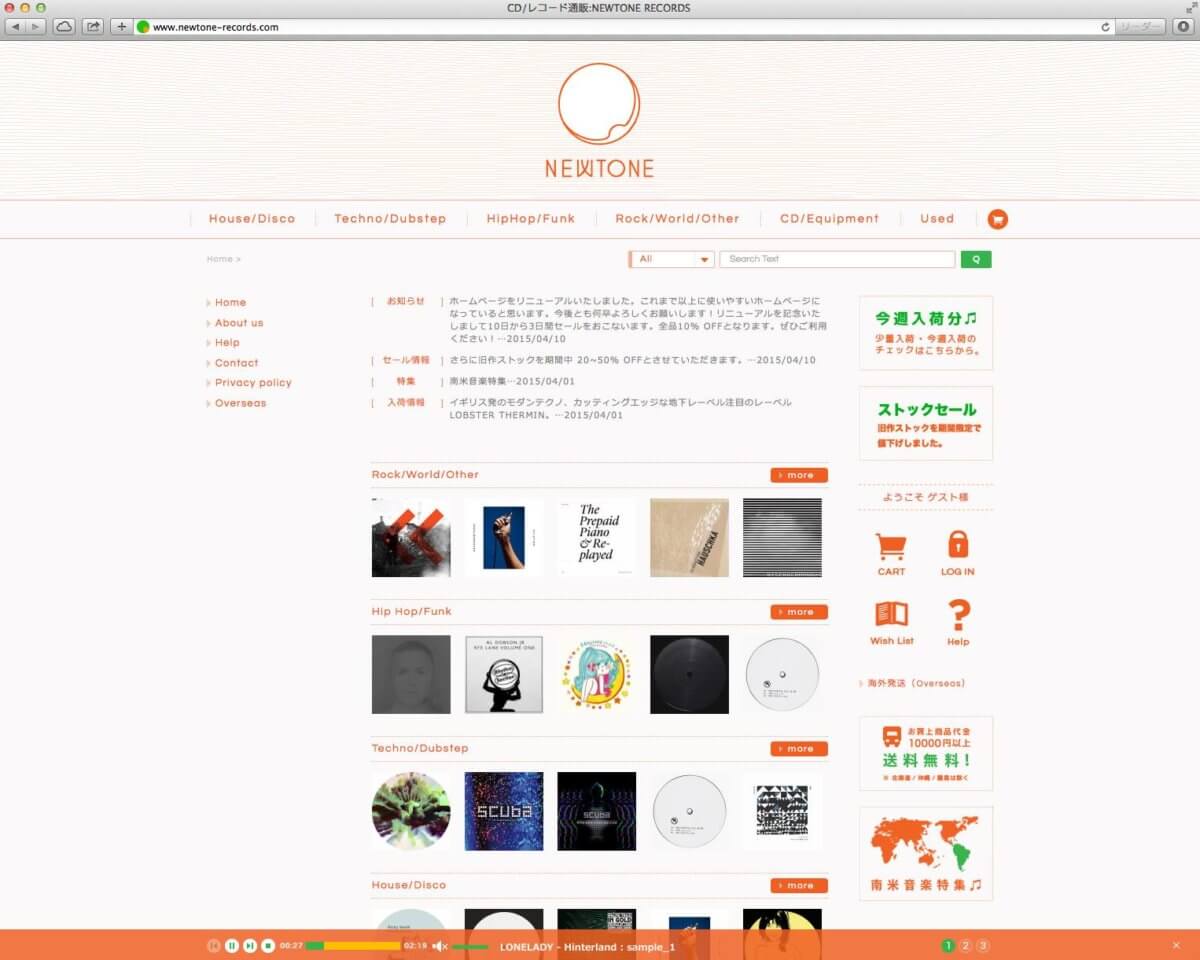Open Safari downloads button
This screenshot has height=960, width=1200.
[x=1184, y=27]
